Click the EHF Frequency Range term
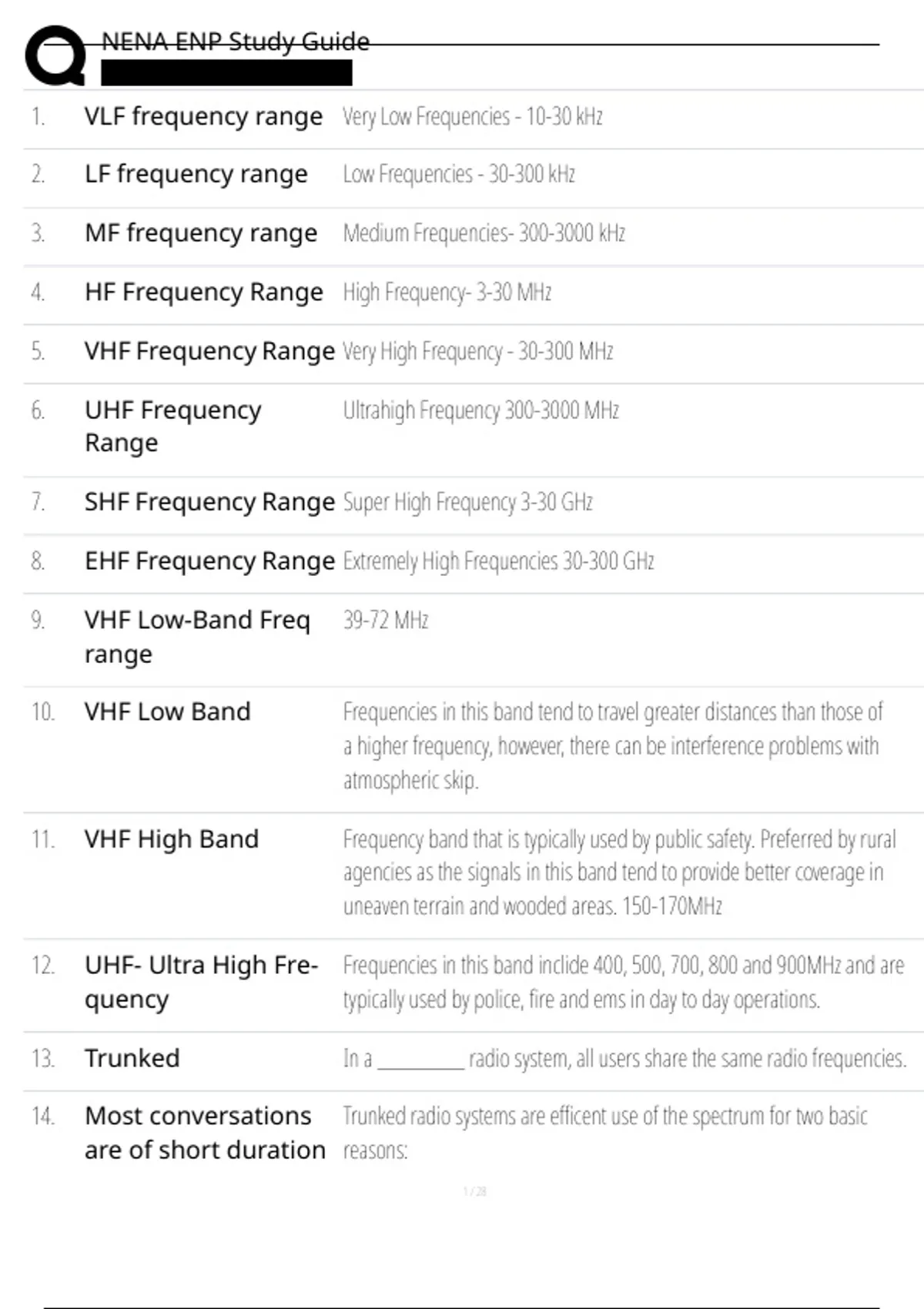The width and height of the screenshot is (924, 1309). pyautogui.click(x=209, y=561)
